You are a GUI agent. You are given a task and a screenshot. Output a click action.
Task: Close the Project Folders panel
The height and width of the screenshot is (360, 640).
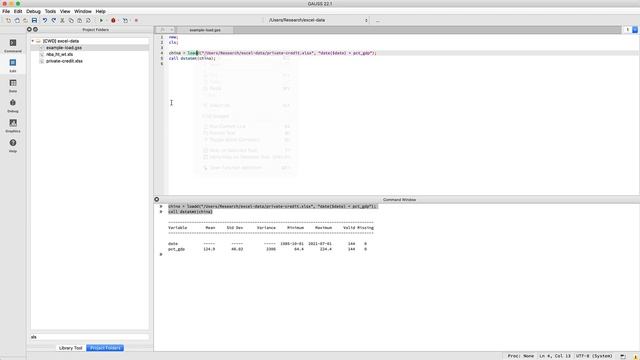click(x=29, y=29)
